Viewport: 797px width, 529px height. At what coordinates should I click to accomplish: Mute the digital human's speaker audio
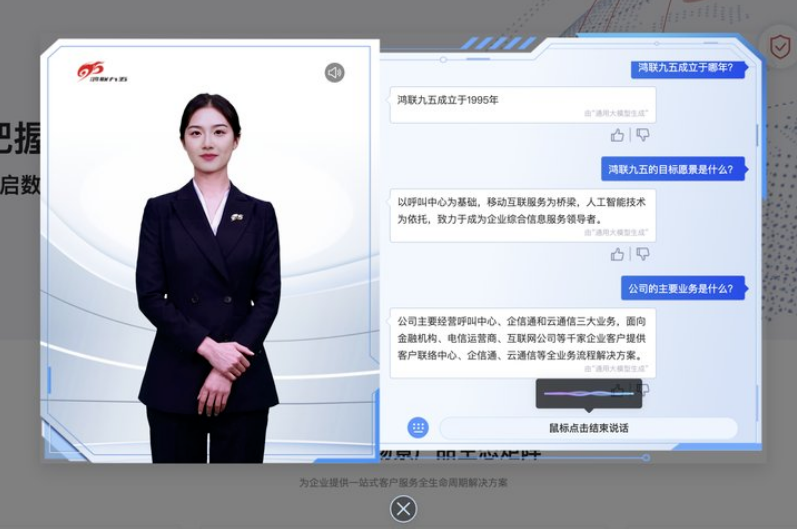(334, 73)
